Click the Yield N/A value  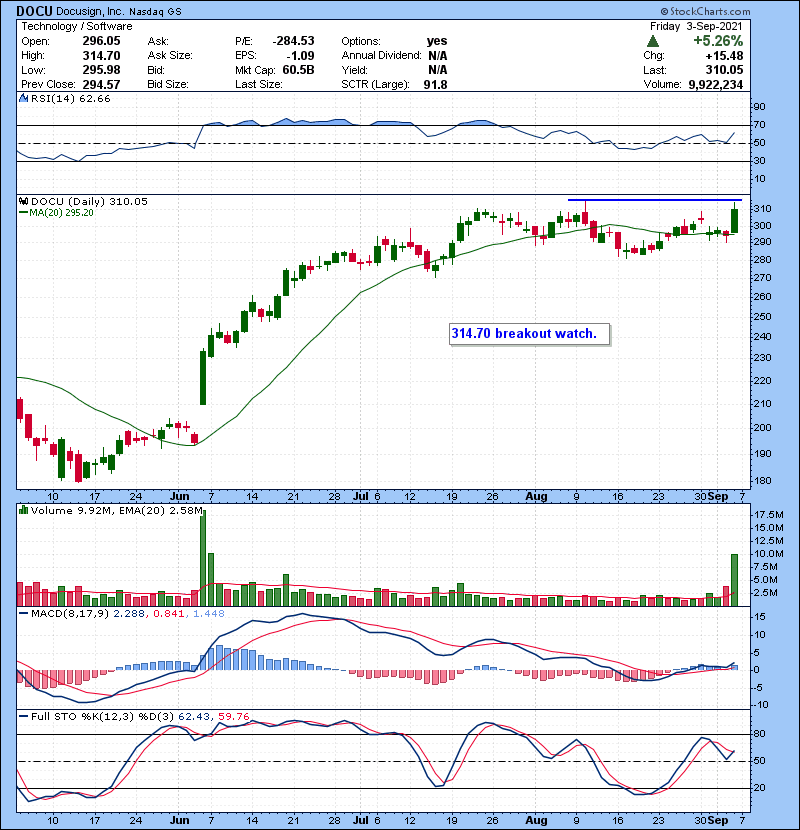click(x=437, y=70)
